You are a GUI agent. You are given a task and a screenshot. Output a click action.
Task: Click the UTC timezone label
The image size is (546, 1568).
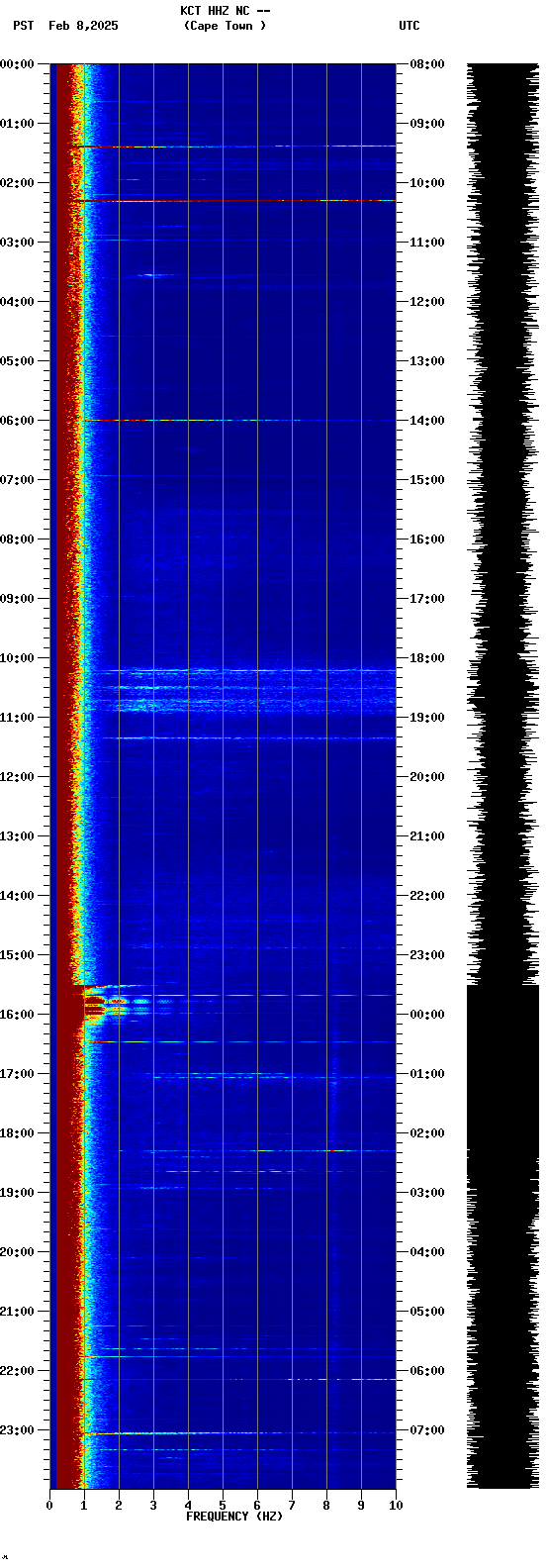pos(409,26)
